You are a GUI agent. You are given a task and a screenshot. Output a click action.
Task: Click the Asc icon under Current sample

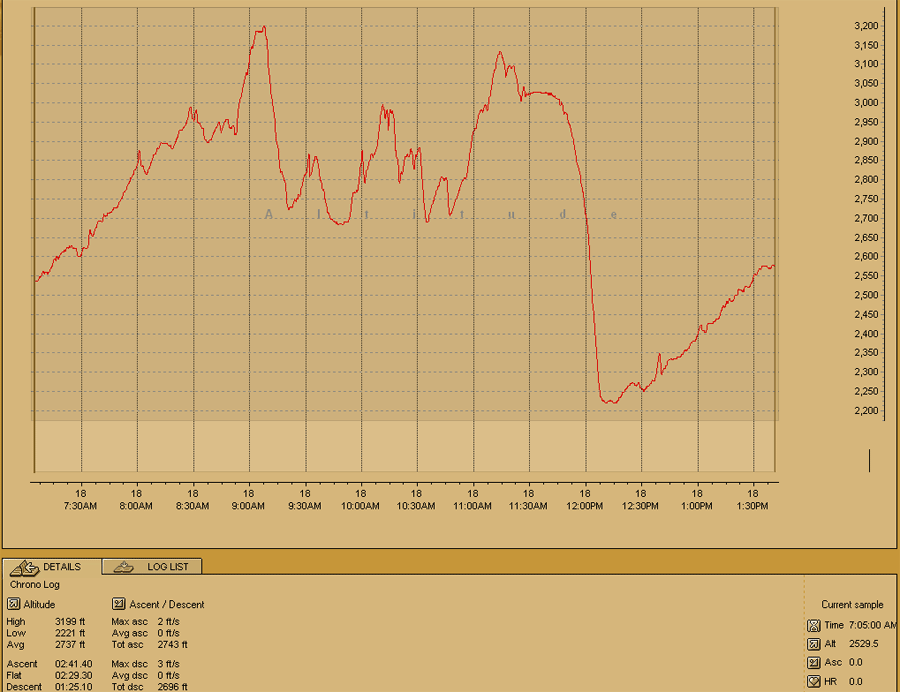tap(813, 662)
